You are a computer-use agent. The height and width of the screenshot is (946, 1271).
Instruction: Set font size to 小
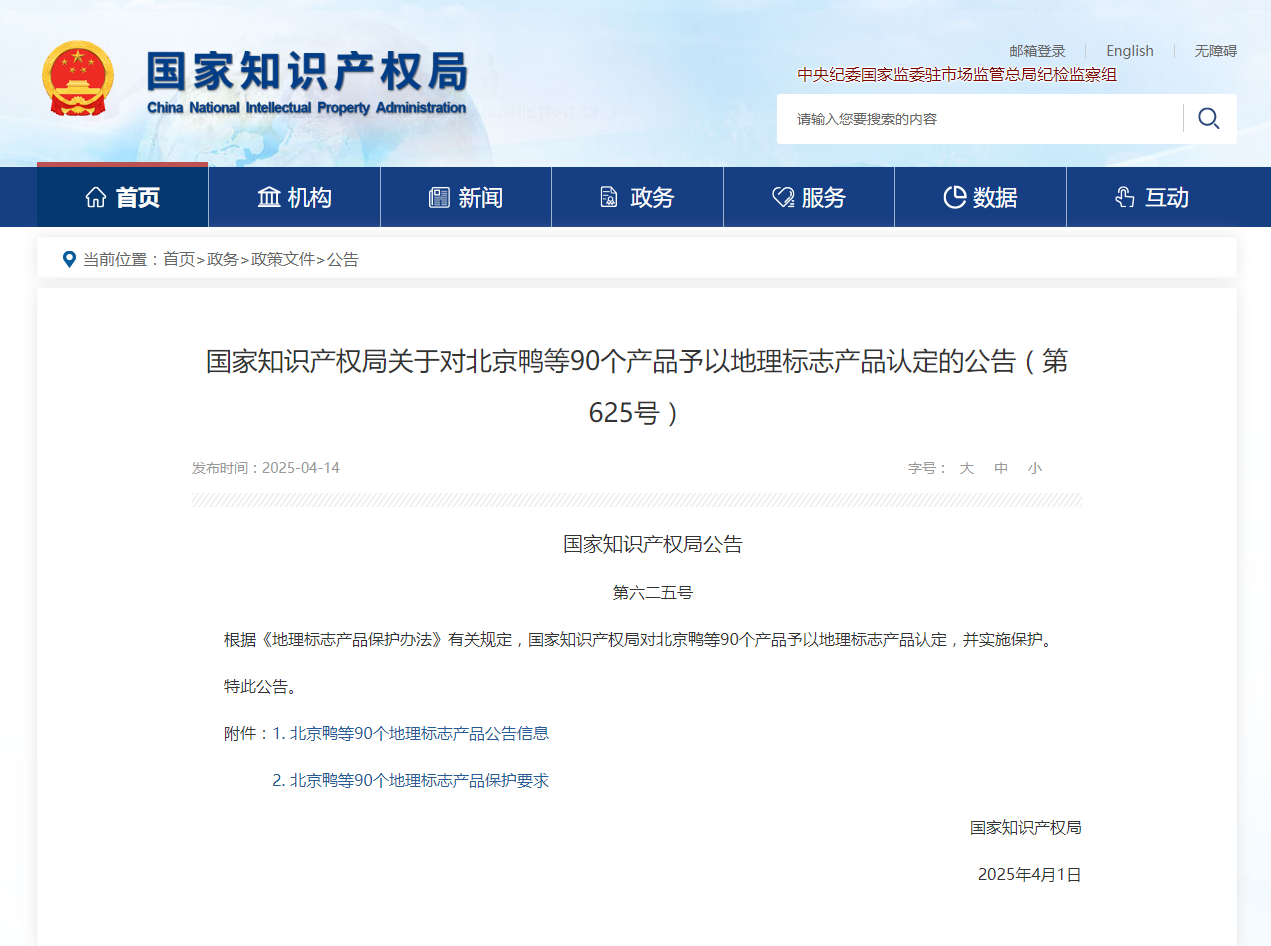click(1035, 468)
